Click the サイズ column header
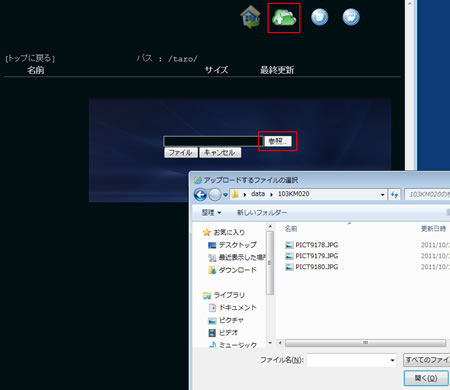 (217, 70)
